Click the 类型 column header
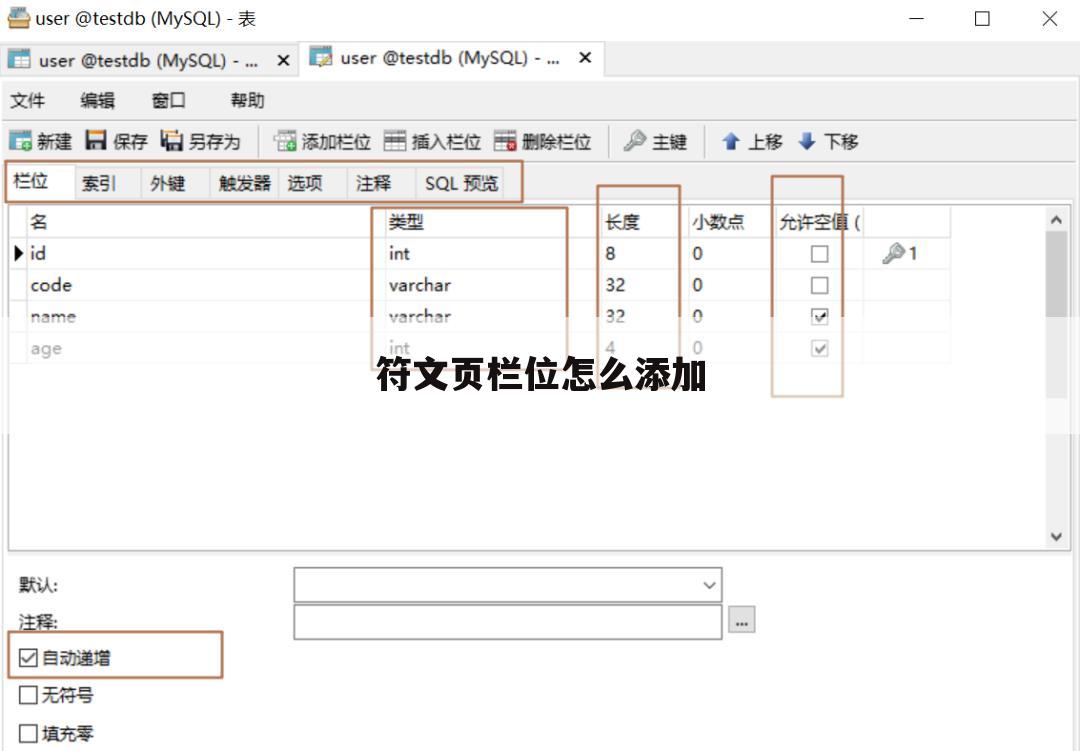 tap(492, 222)
